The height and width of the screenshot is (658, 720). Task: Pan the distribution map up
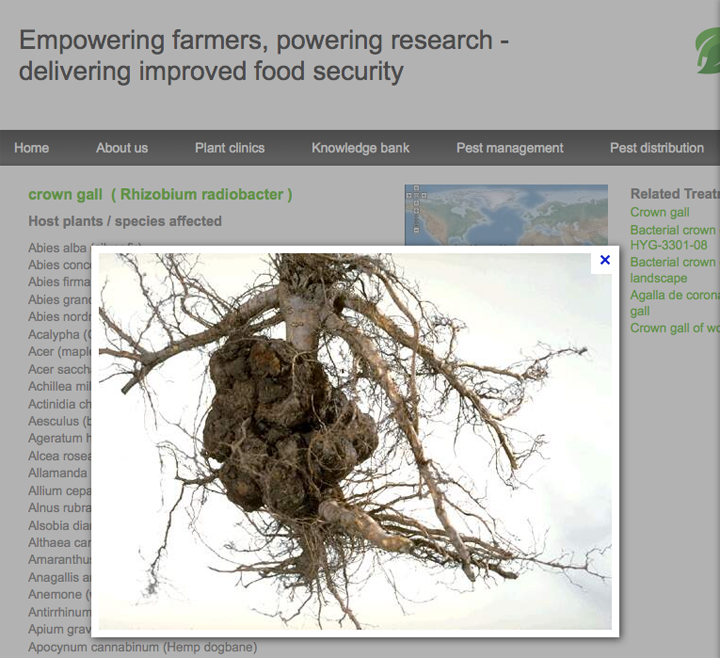(416, 188)
